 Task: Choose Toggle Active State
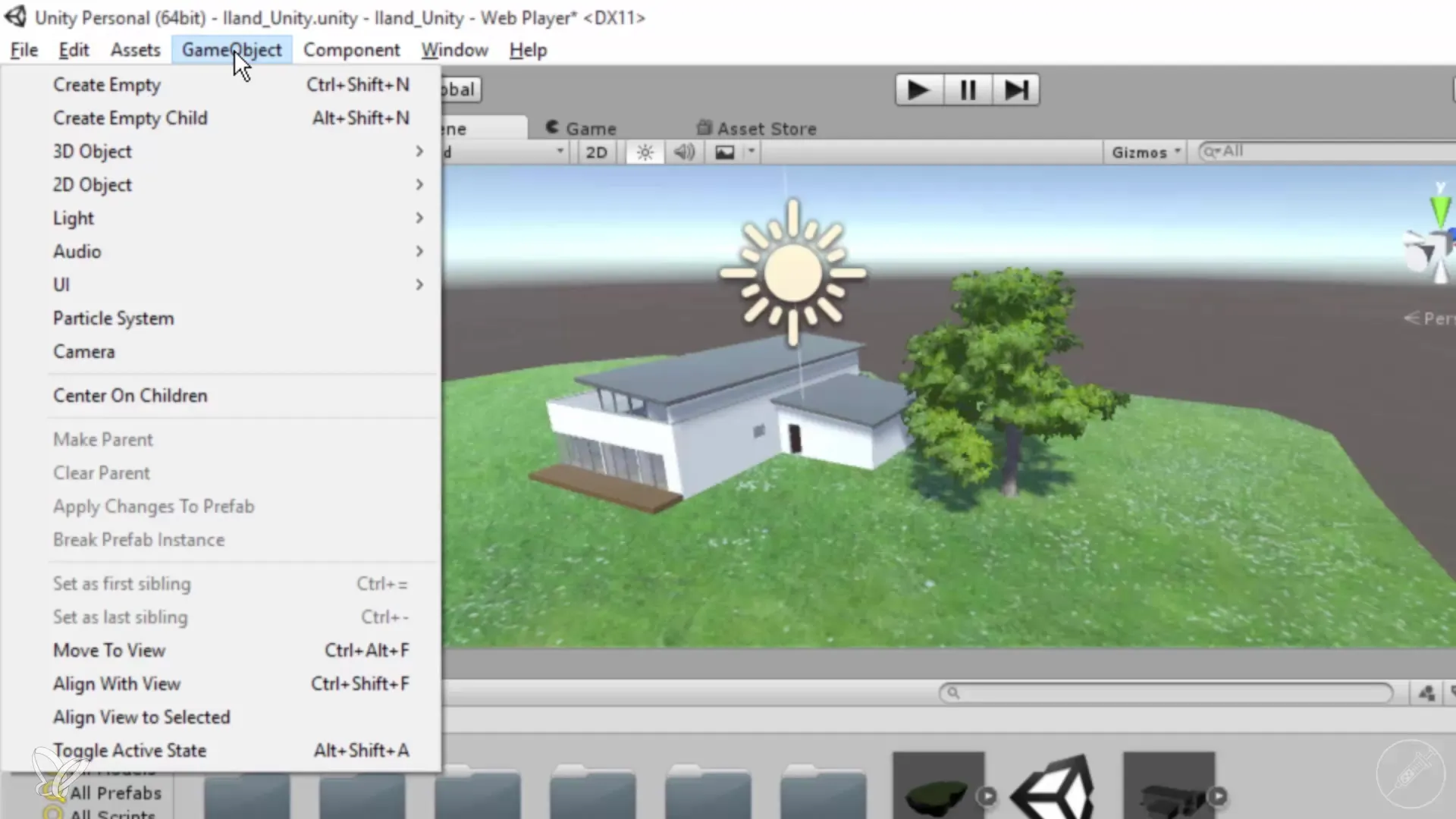click(x=221, y=751)
